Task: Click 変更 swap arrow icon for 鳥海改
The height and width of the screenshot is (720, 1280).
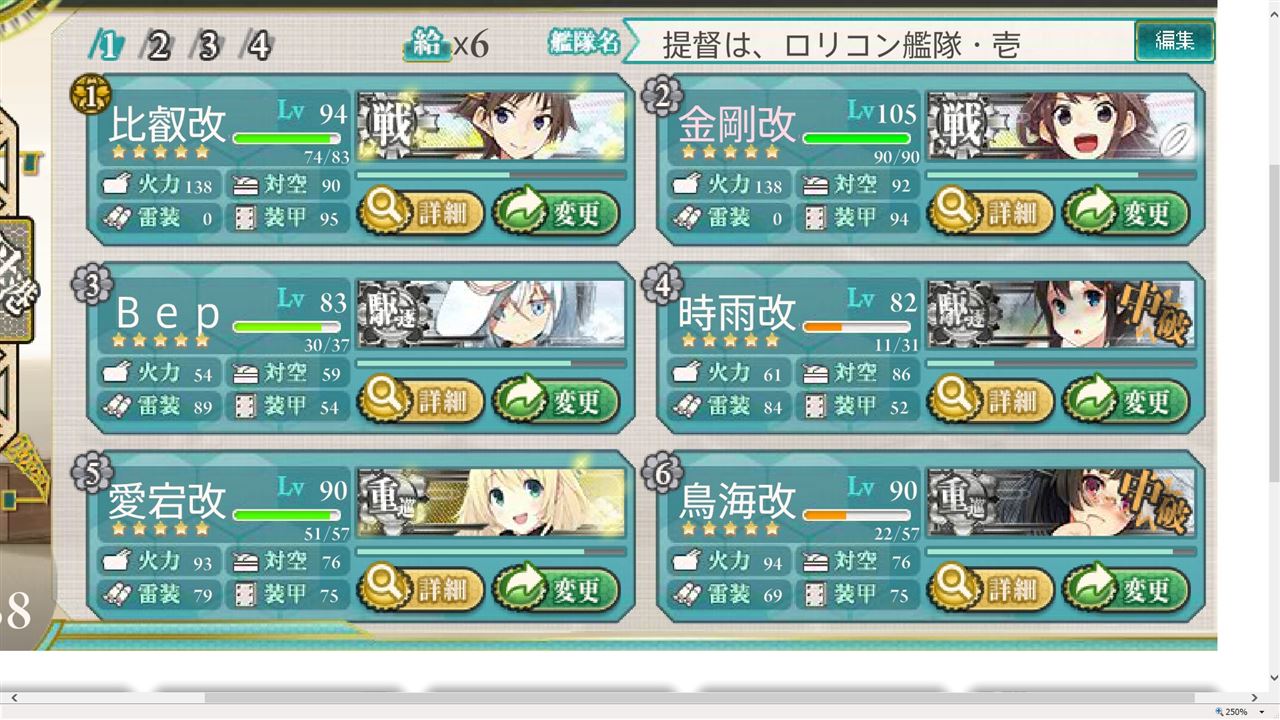Action: (x=1086, y=589)
